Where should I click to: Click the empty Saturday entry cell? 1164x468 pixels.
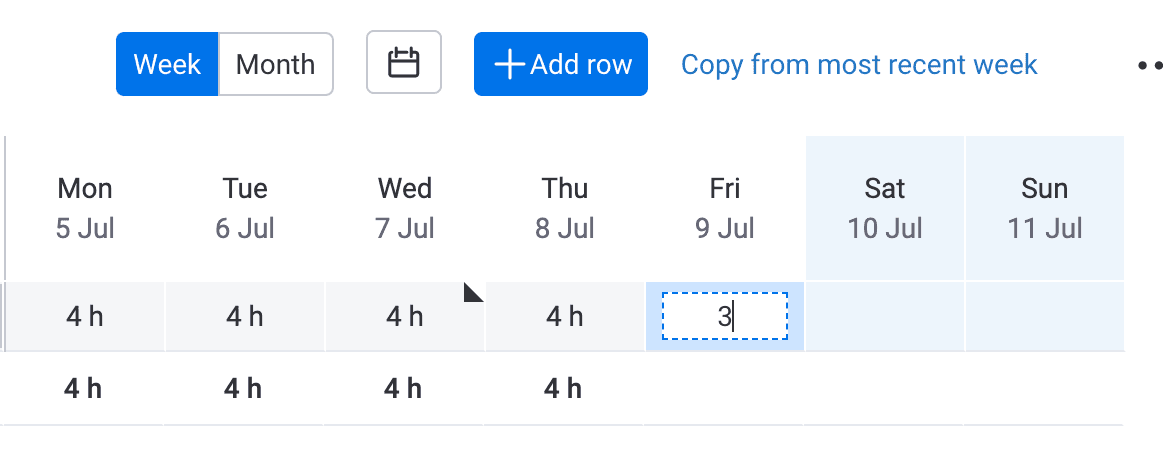pos(885,316)
